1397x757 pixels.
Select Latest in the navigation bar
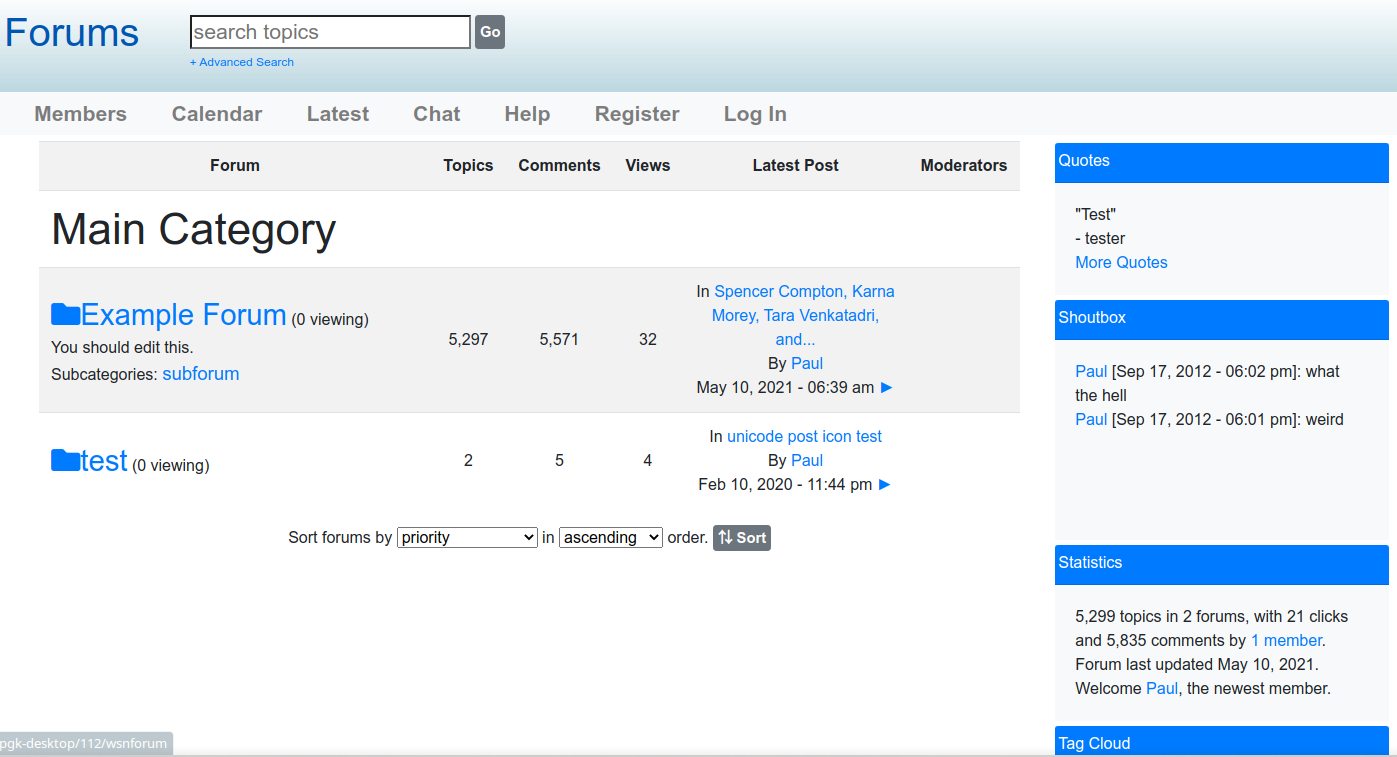(x=338, y=114)
